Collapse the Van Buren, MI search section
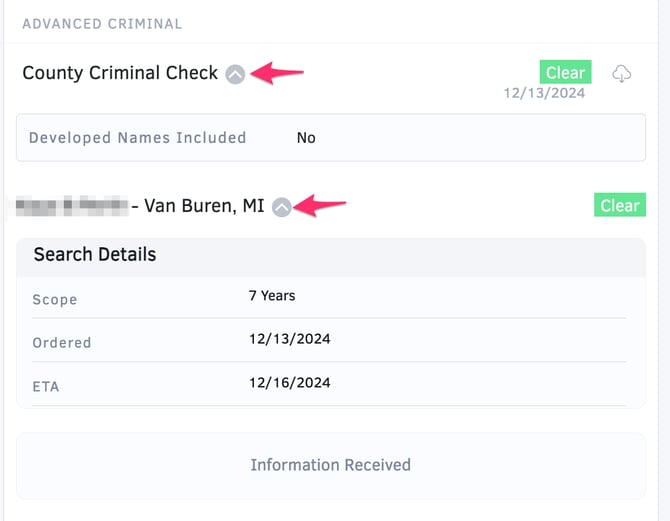 pos(282,206)
